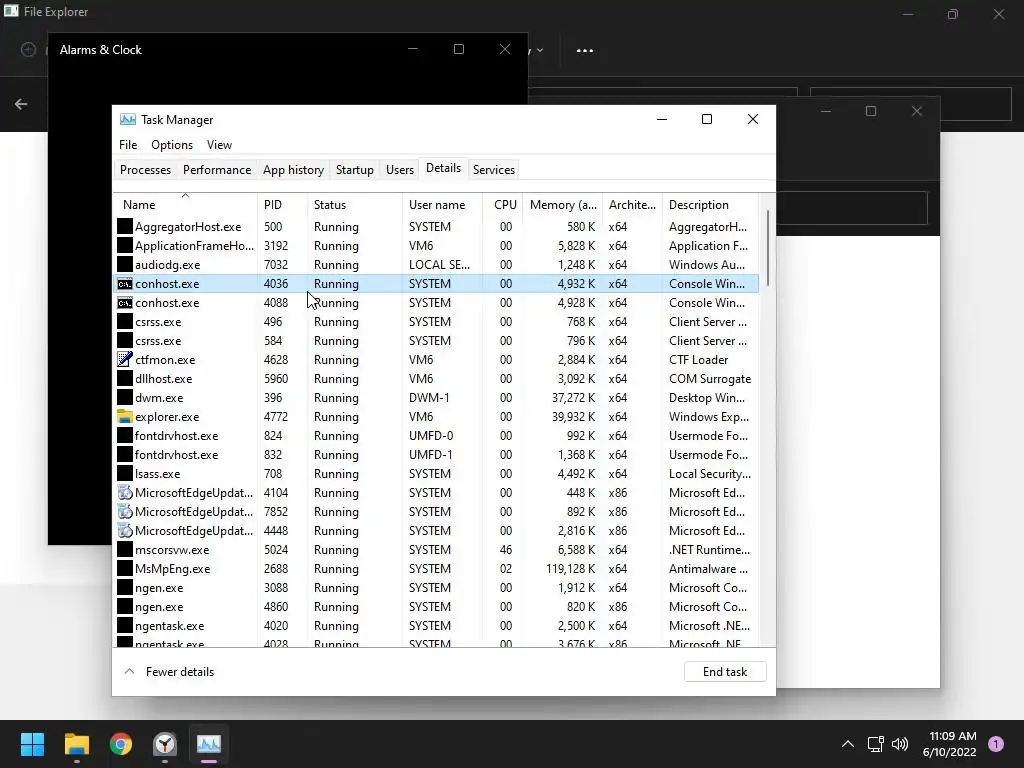1024x768 pixels.
Task: Sort by the Description column header
Action: coord(711,205)
